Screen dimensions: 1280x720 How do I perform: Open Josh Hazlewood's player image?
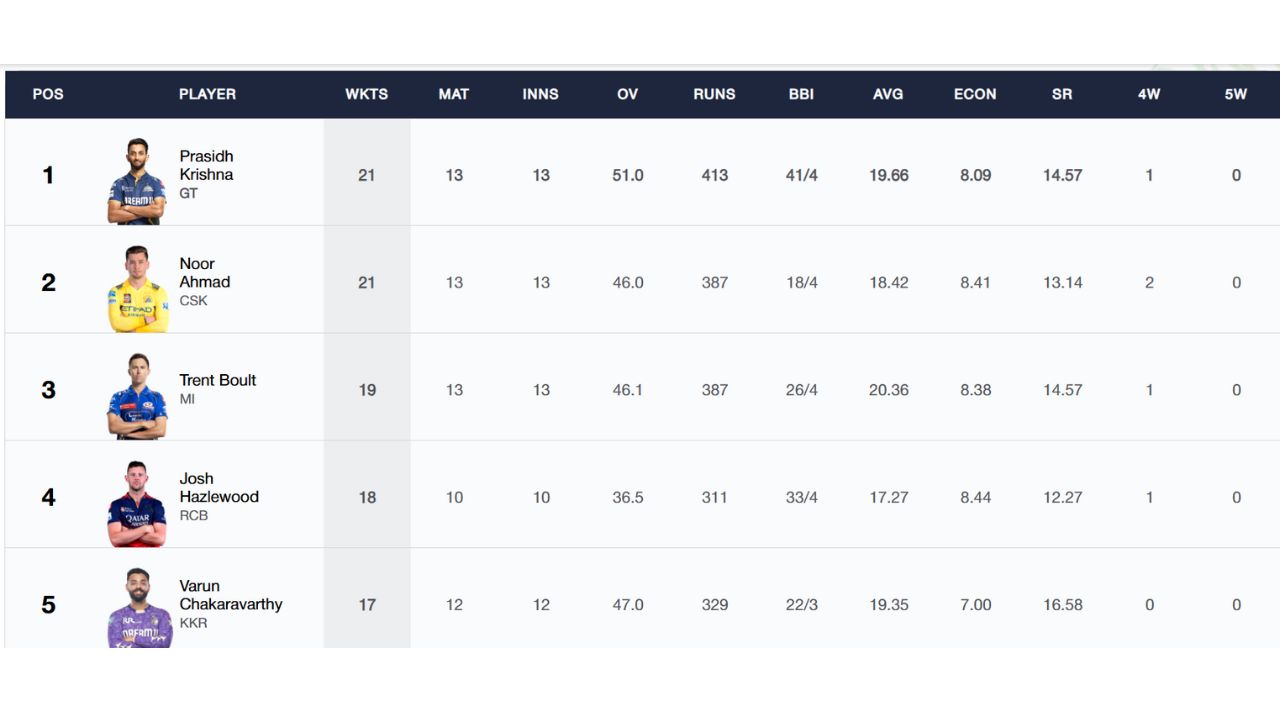tap(137, 504)
